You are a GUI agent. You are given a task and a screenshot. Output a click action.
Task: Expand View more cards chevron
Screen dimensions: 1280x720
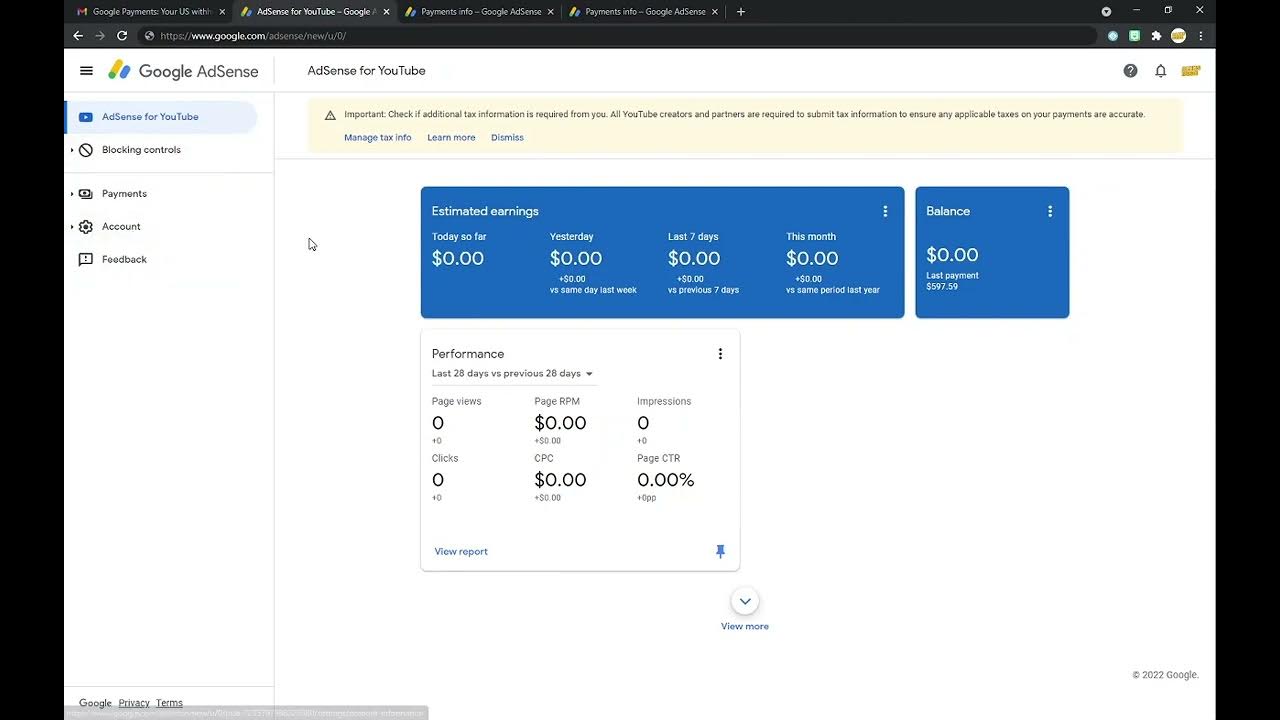[x=745, y=602]
